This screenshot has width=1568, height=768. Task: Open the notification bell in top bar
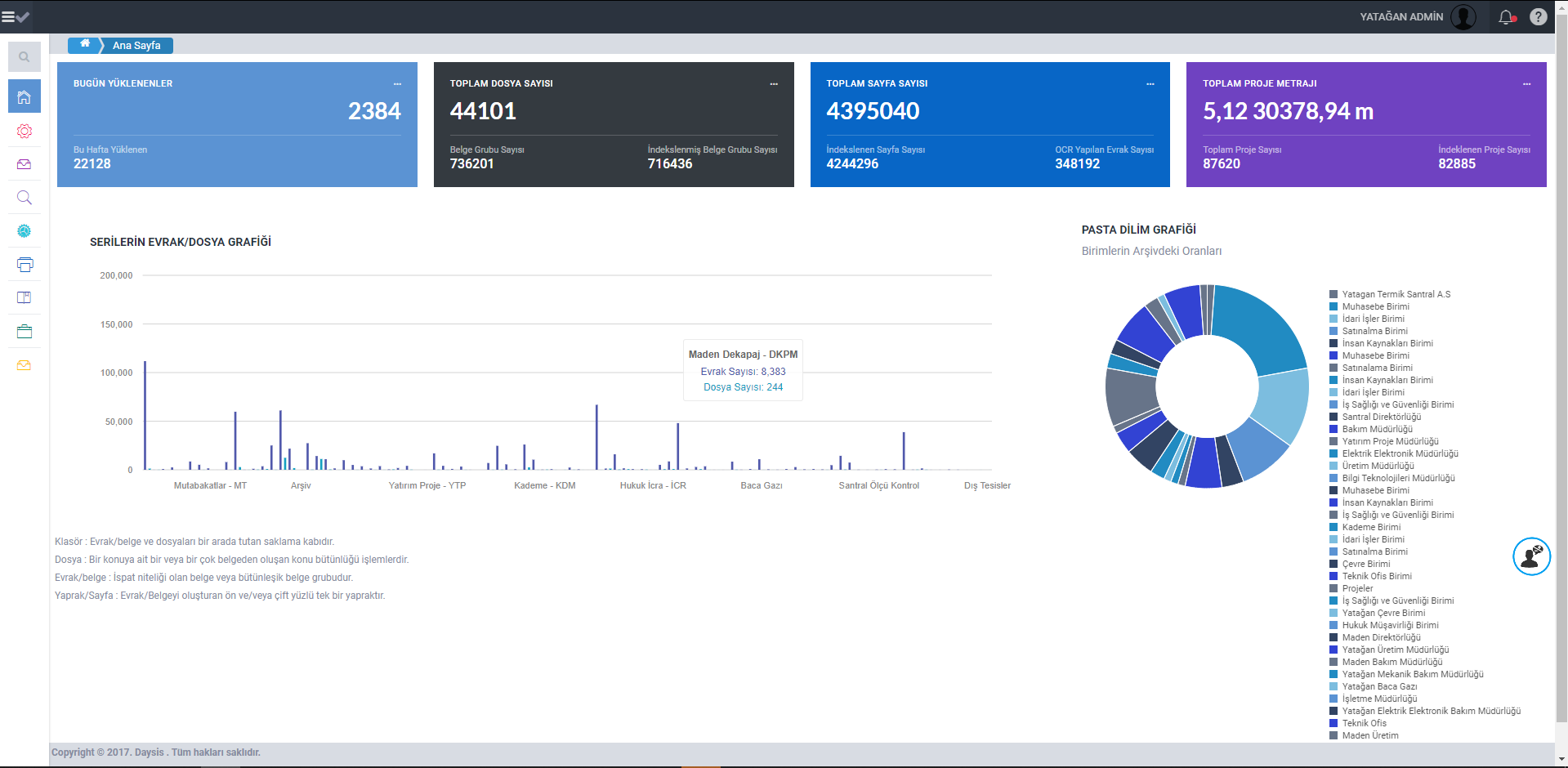(1506, 16)
